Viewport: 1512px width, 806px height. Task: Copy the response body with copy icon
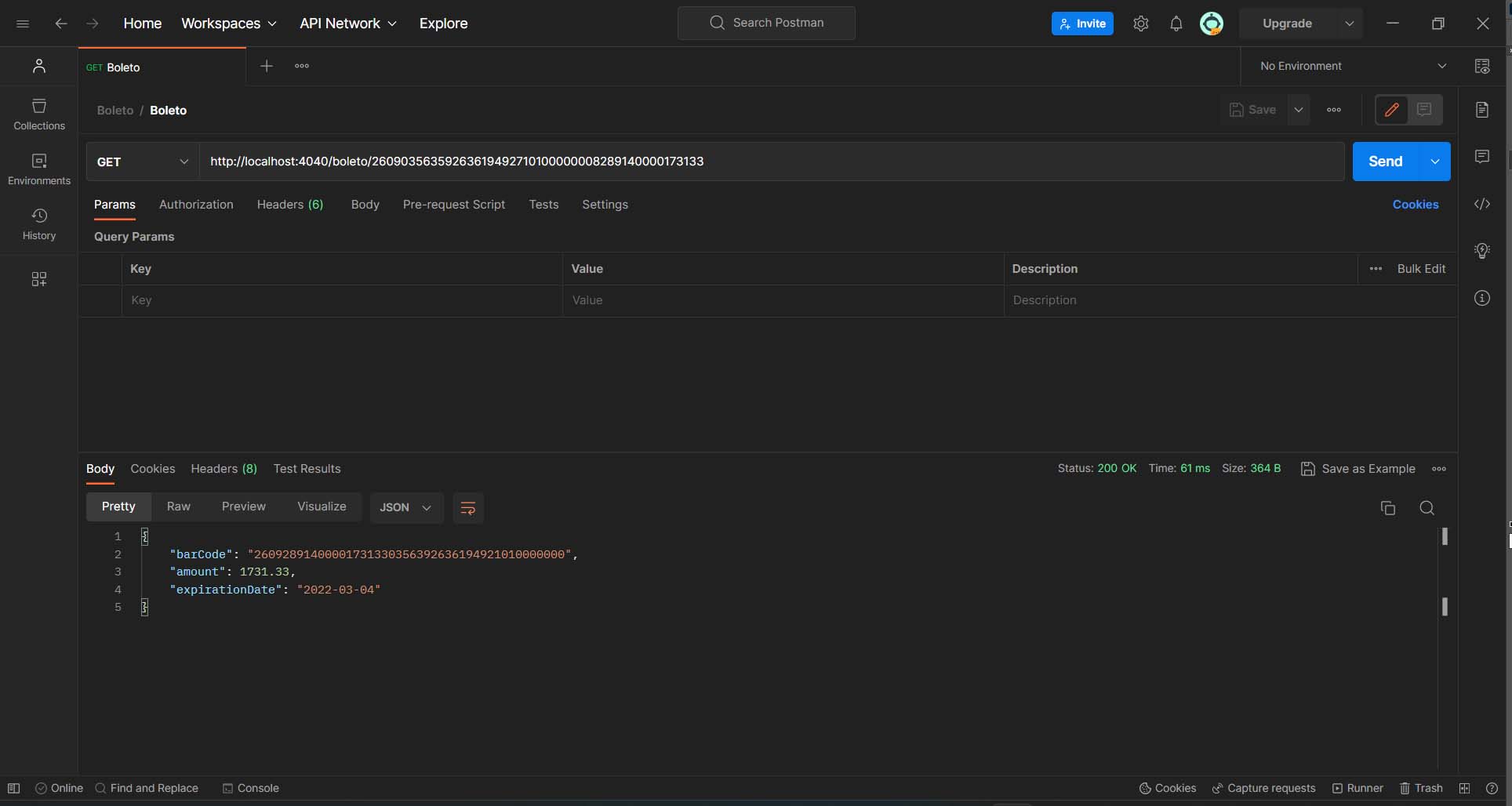[x=1387, y=508]
